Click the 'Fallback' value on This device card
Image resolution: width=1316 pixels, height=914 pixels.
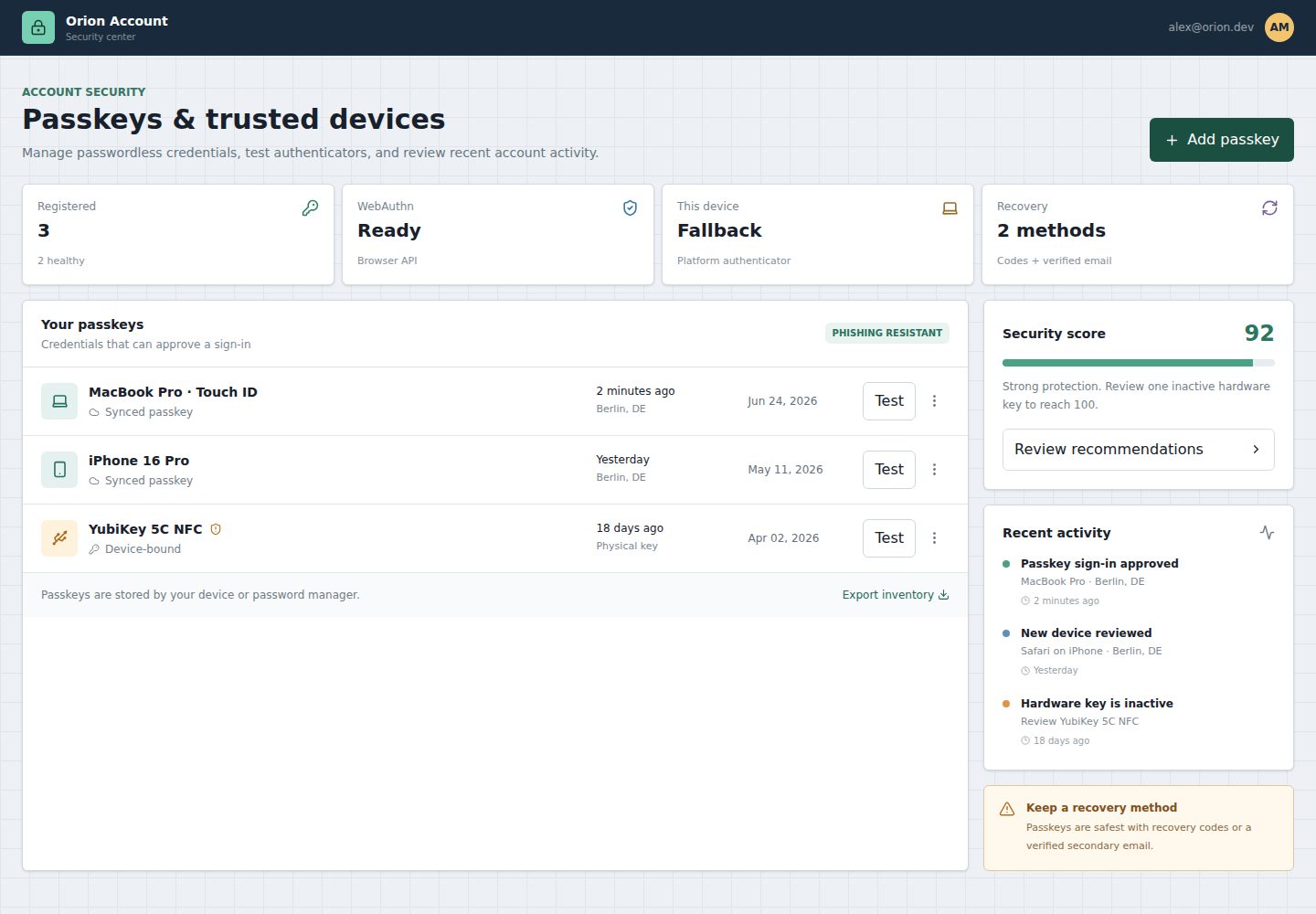click(x=719, y=230)
